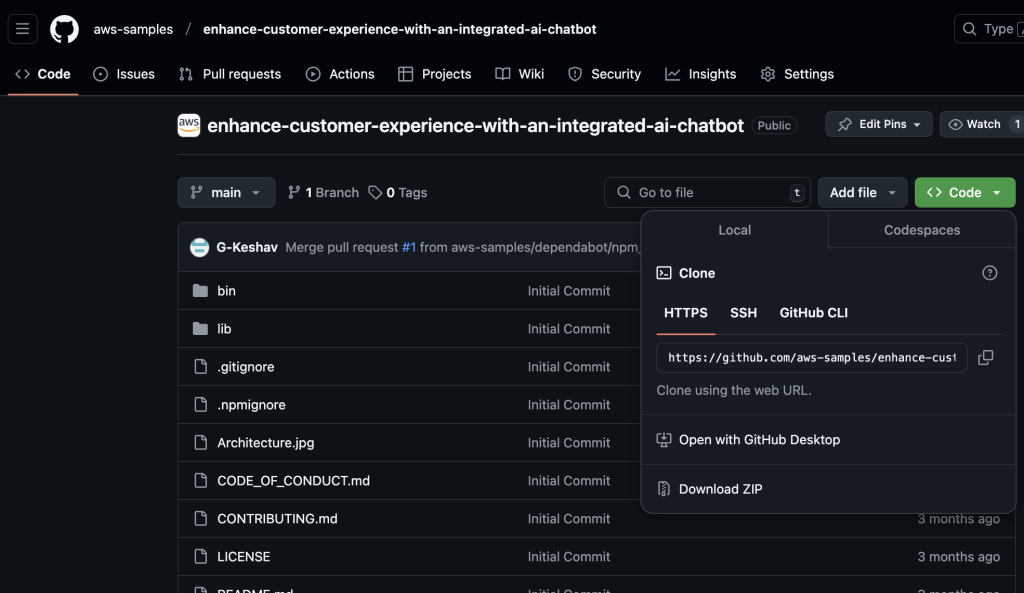The width and height of the screenshot is (1024, 593).
Task: Open the Projects tab
Action: tap(434, 74)
